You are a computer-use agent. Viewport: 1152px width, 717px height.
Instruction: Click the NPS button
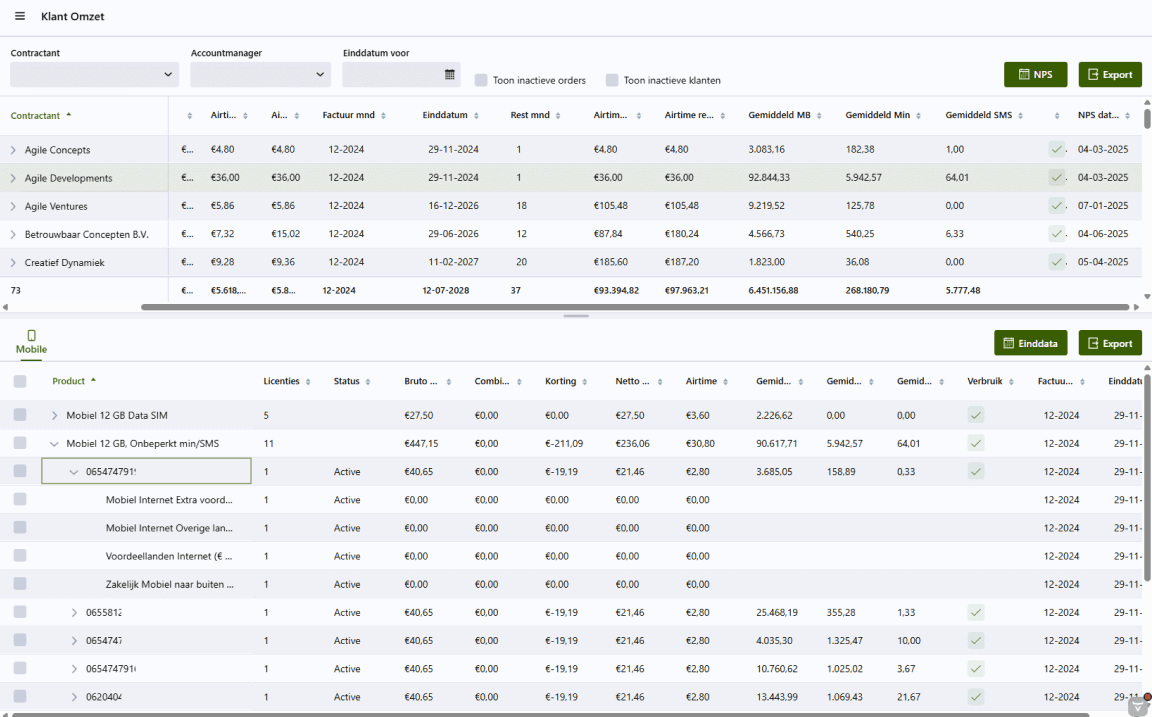tap(1035, 75)
